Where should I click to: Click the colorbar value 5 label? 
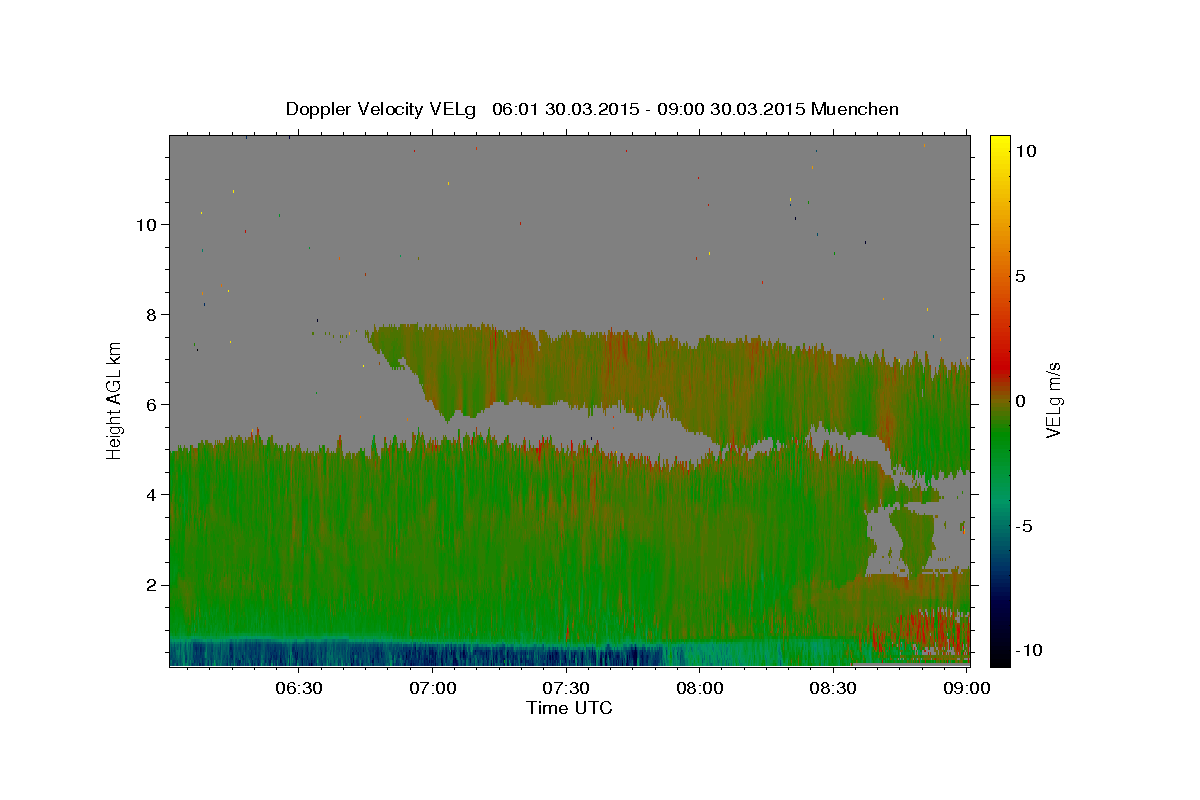click(x=1020, y=276)
